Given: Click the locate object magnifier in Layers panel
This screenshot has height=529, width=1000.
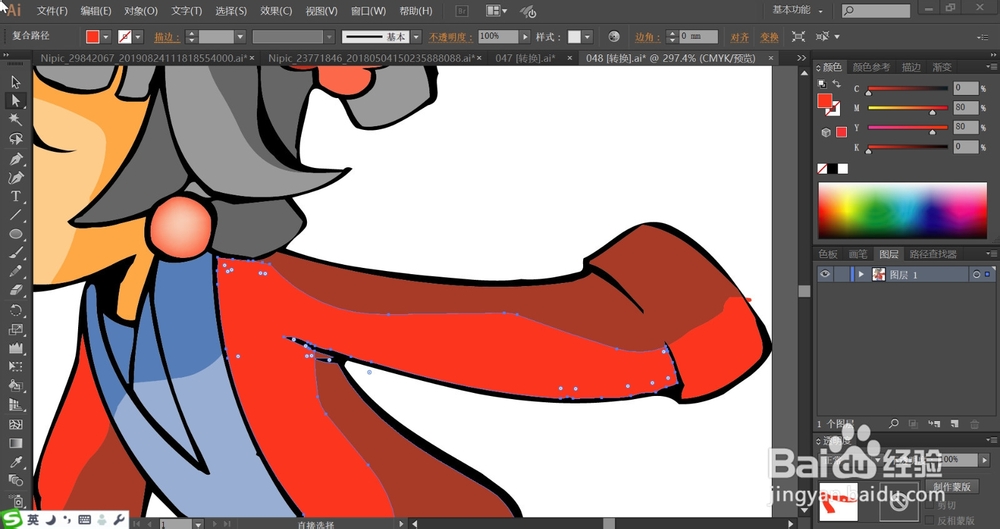Looking at the screenshot, I should click(x=894, y=423).
